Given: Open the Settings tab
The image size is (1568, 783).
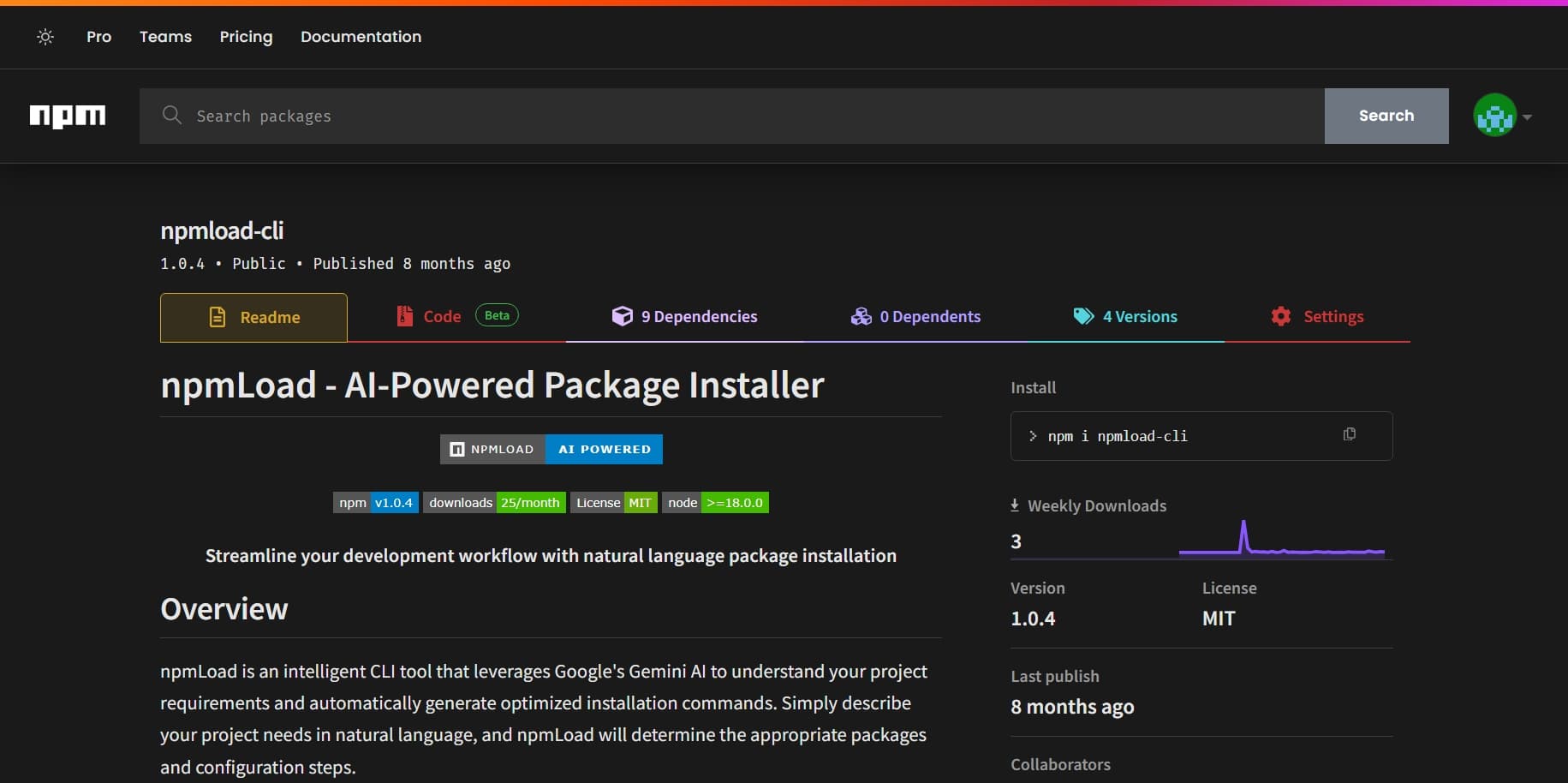Looking at the screenshot, I should [x=1317, y=317].
